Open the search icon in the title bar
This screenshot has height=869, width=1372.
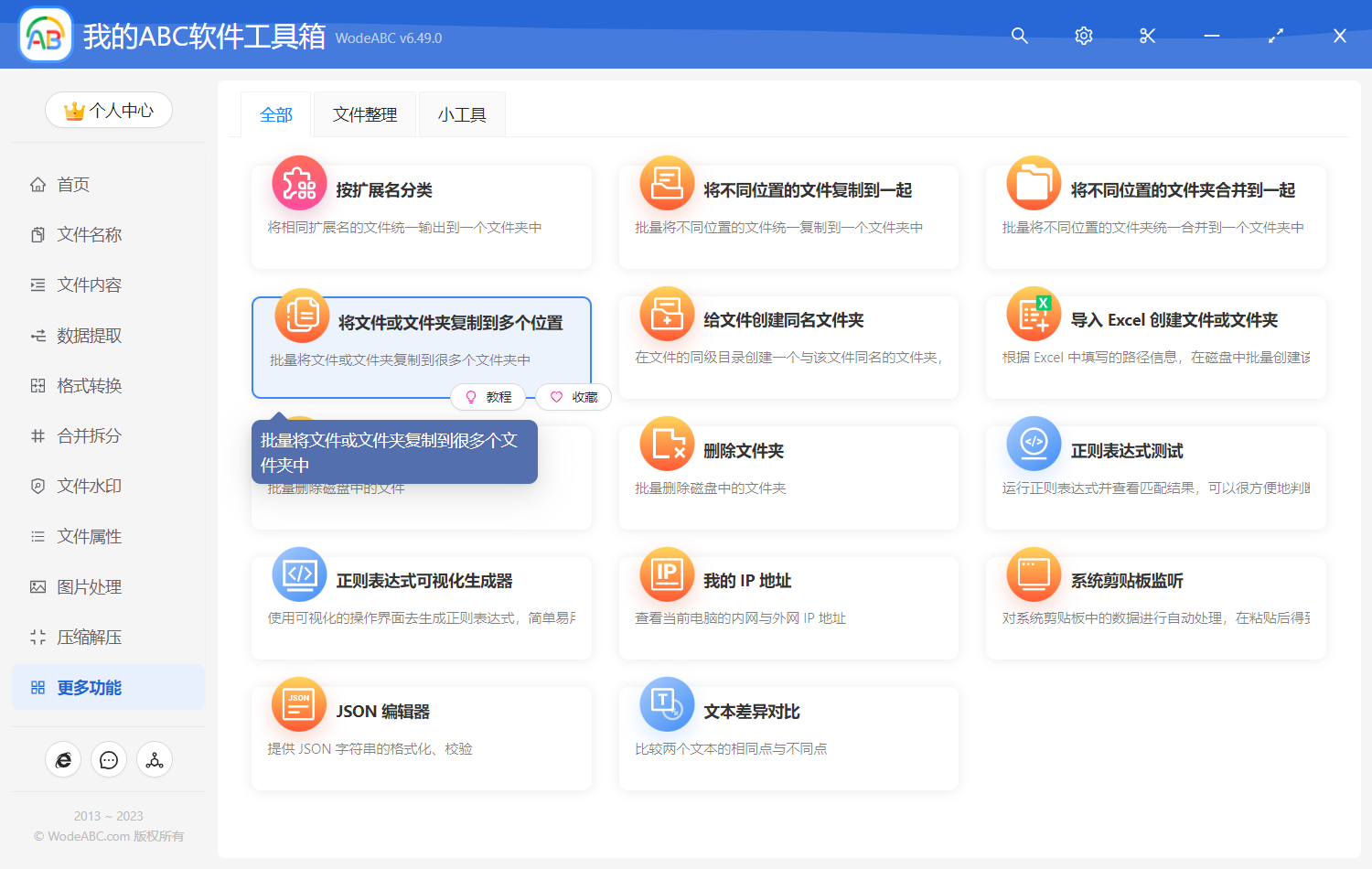click(x=1019, y=36)
